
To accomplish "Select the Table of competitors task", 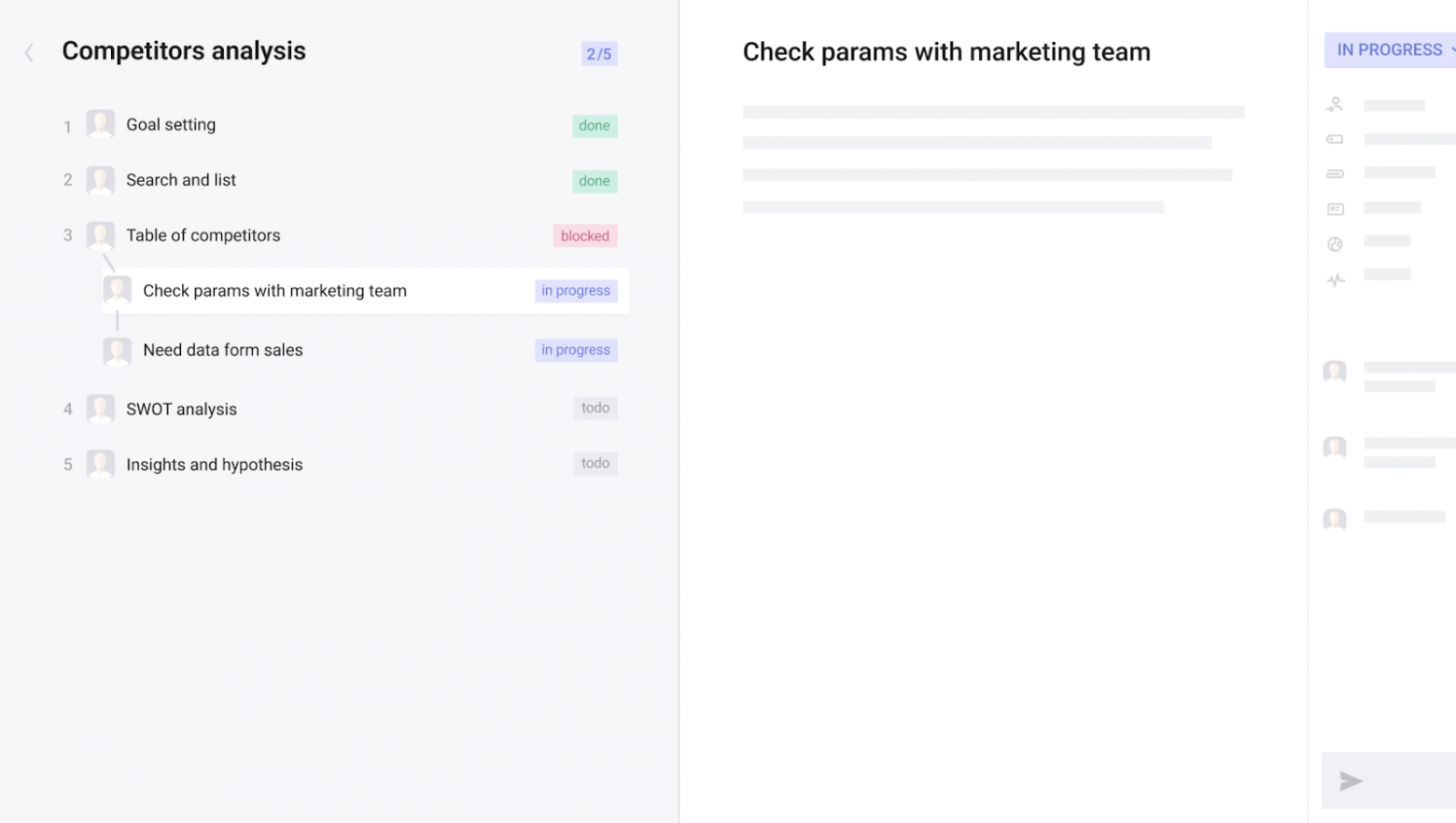I will click(203, 235).
